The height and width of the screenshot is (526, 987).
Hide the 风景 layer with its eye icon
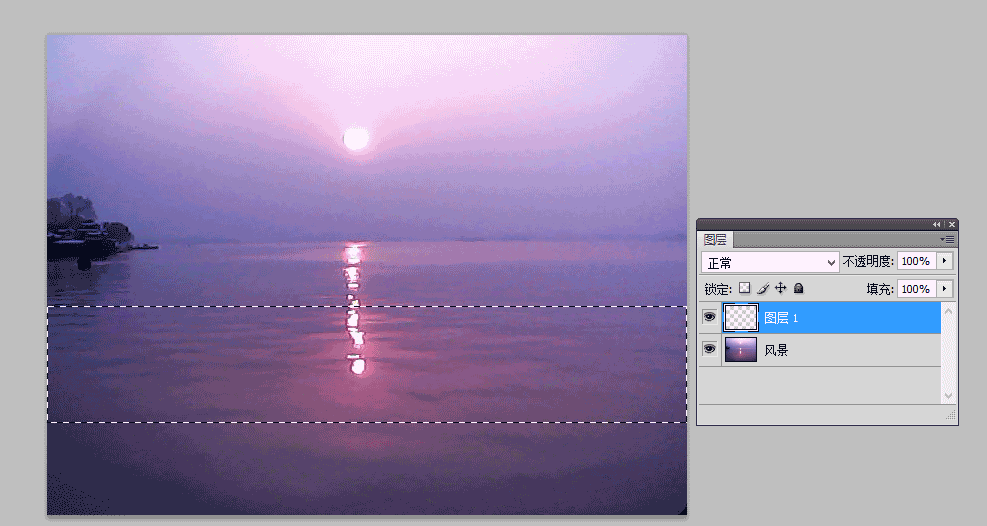click(709, 349)
